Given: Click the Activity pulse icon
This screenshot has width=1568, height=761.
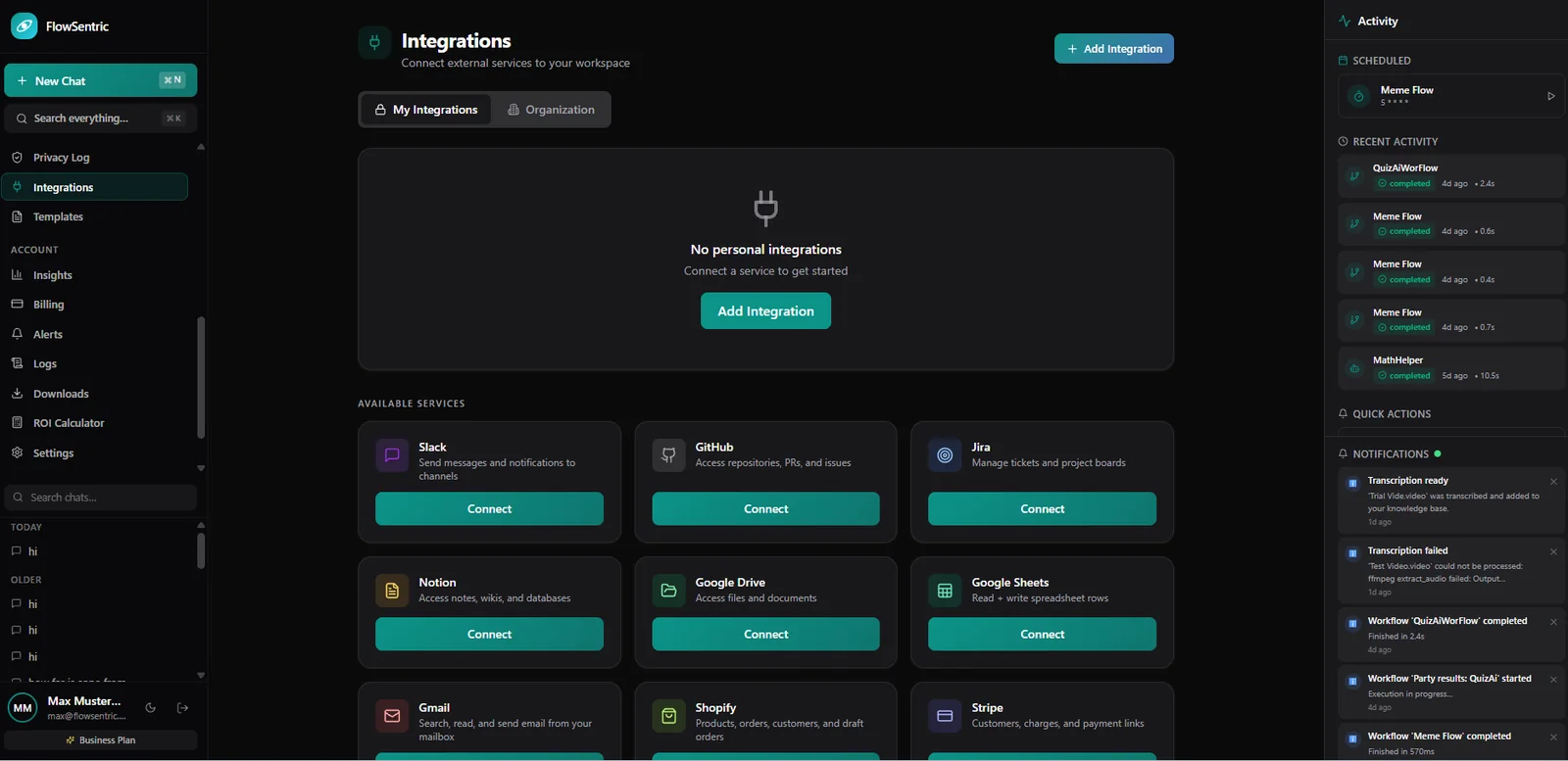Looking at the screenshot, I should click(1345, 21).
